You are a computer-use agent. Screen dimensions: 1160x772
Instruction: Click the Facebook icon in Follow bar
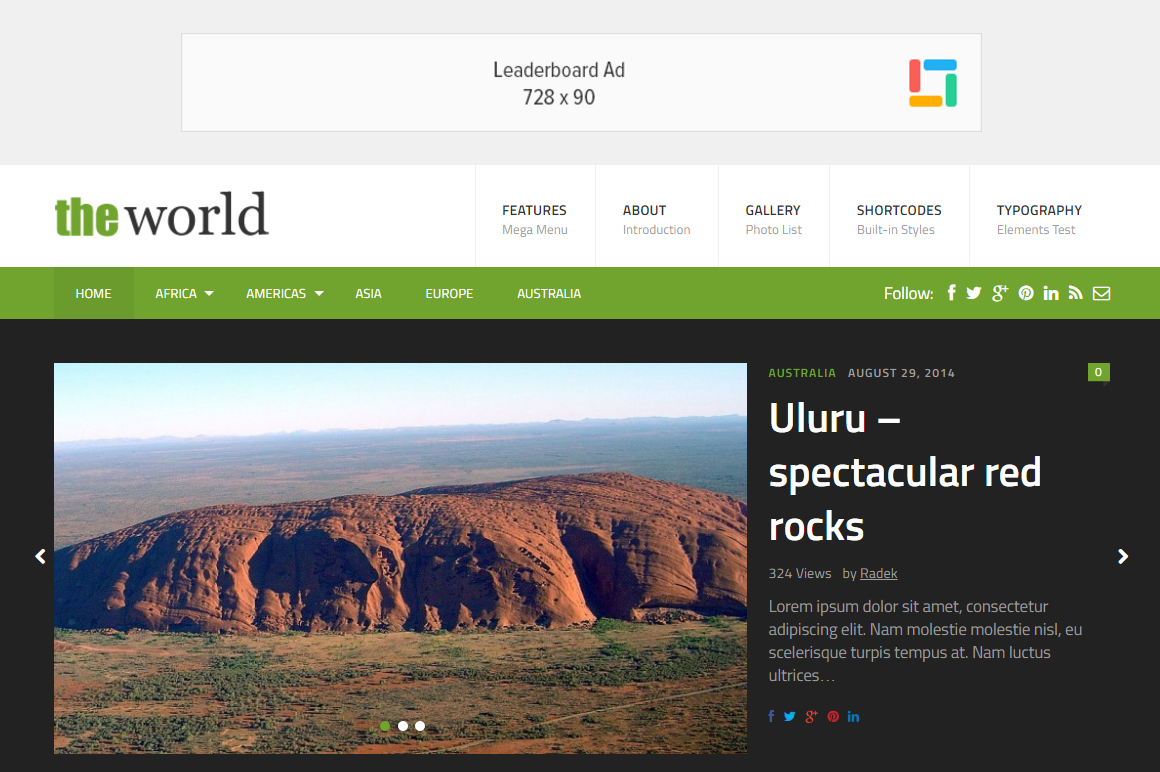click(x=951, y=293)
